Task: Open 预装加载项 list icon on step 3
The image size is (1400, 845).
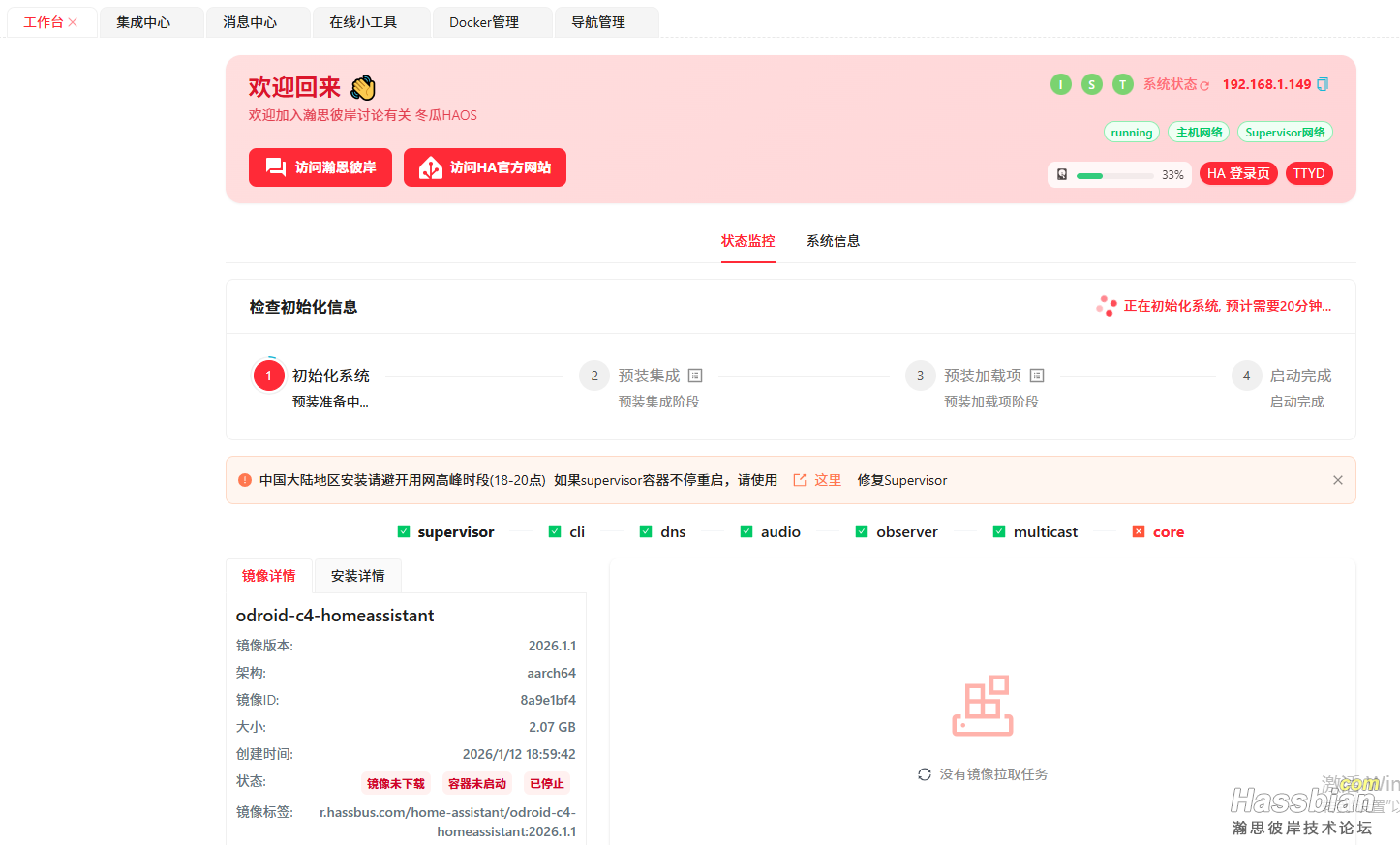Action: 1037,375
